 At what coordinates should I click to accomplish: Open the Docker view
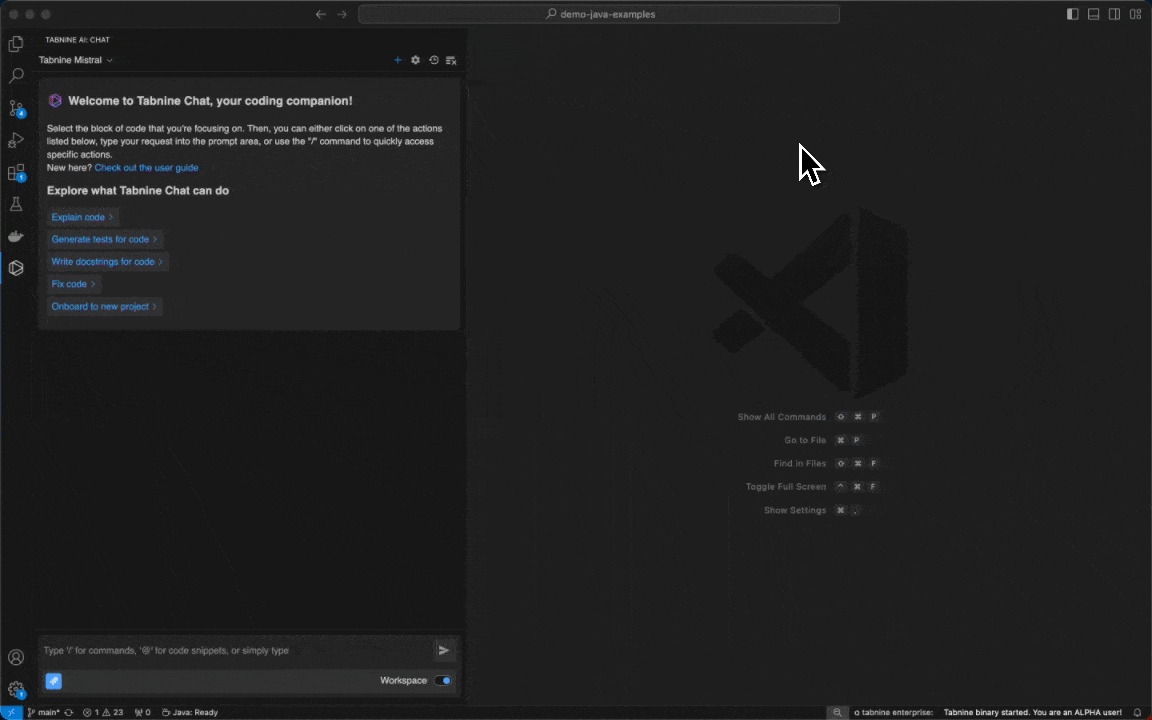[x=15, y=236]
